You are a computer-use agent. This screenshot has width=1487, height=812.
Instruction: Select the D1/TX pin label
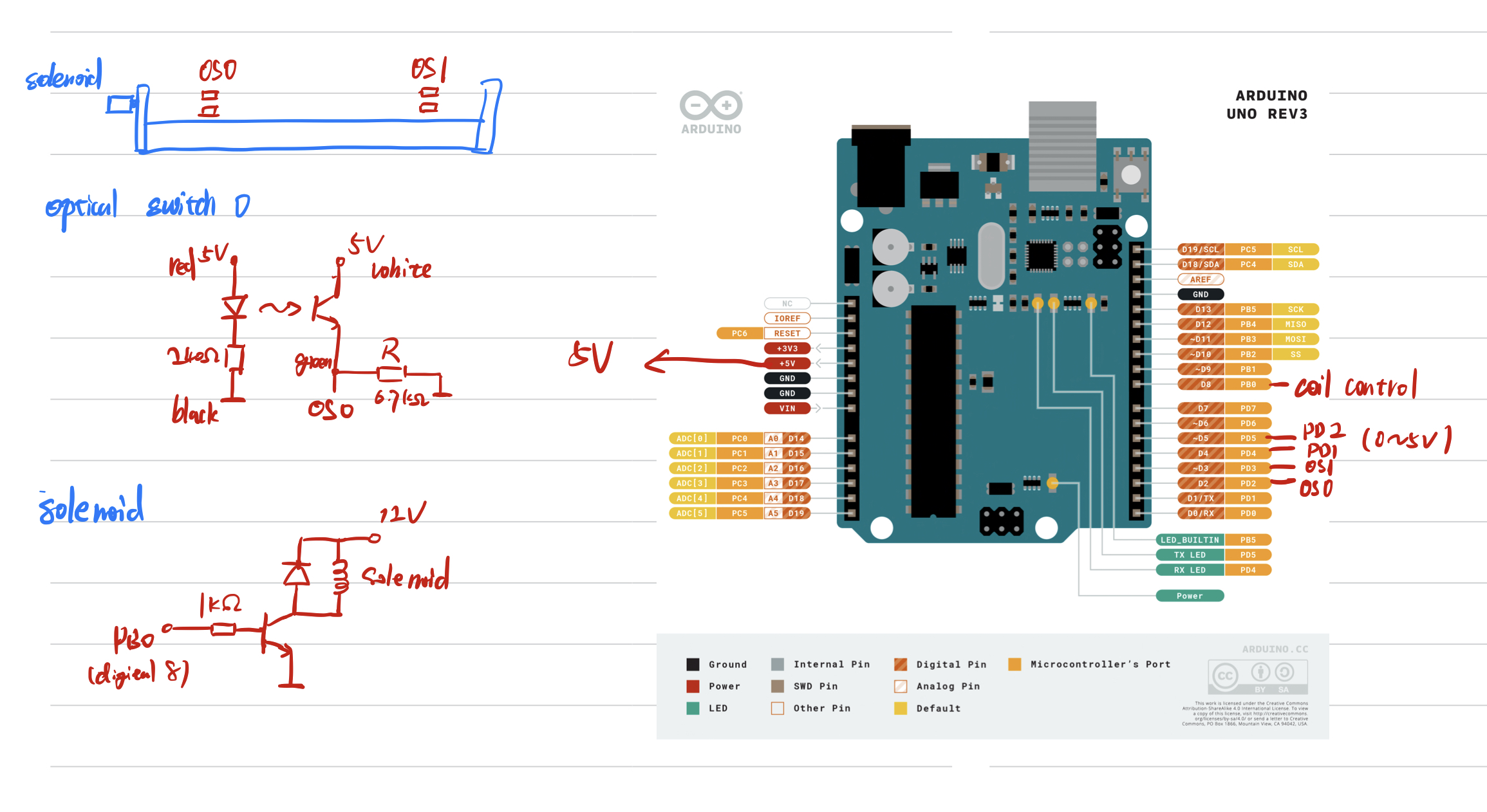point(1201,499)
